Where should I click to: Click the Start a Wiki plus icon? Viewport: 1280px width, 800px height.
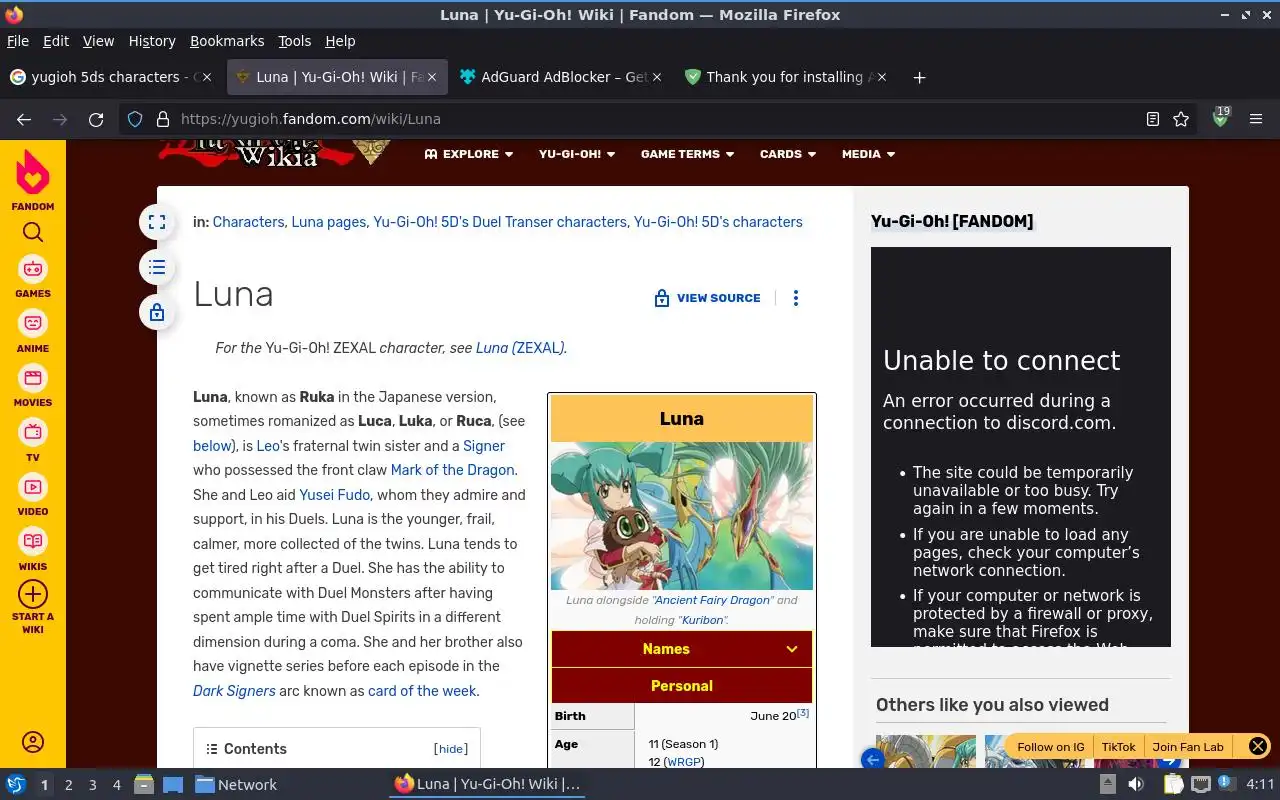point(33,594)
